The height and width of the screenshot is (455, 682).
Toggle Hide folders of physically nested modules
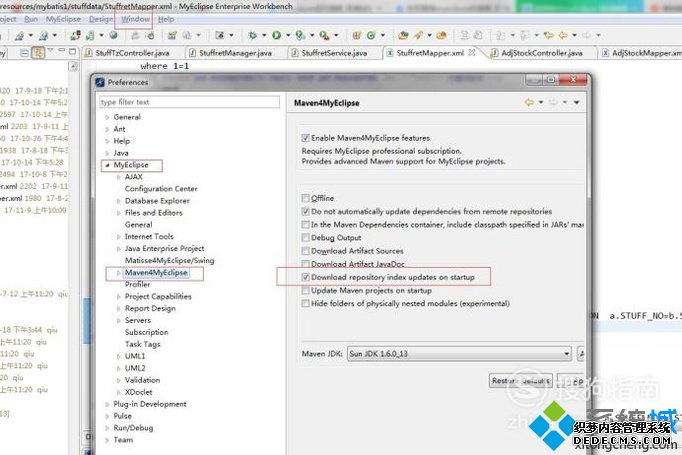(x=306, y=303)
